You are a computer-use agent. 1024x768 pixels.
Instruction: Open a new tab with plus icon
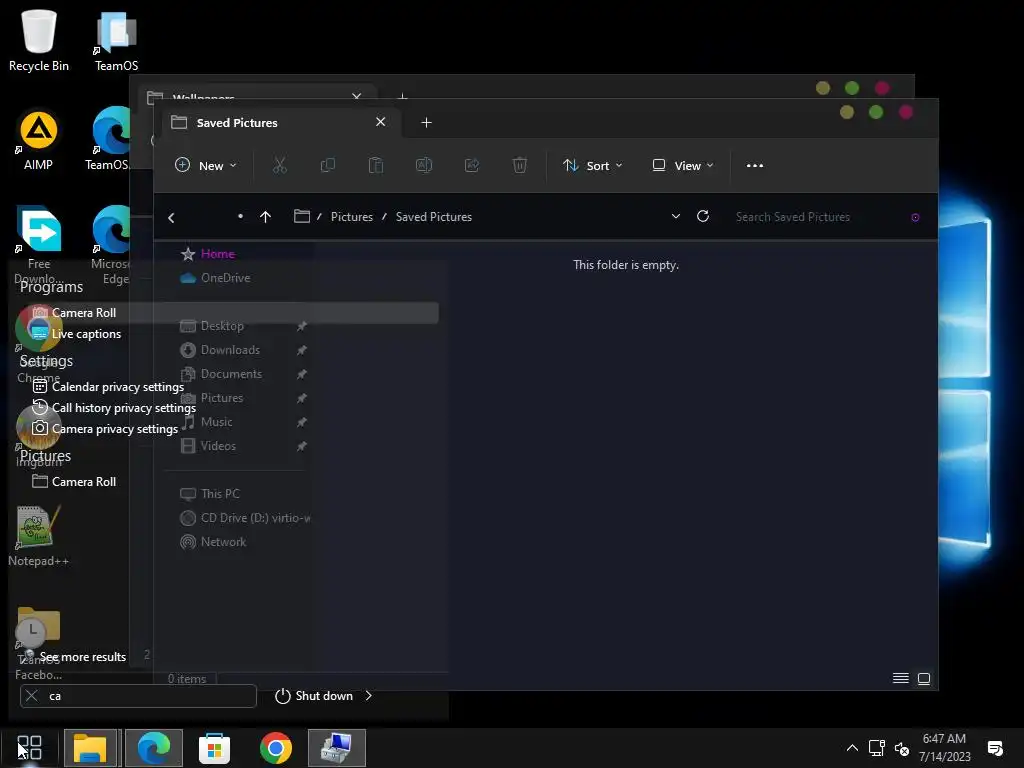(x=426, y=123)
